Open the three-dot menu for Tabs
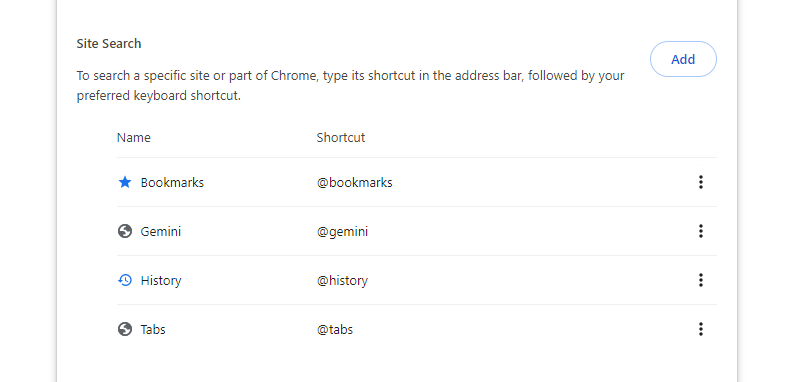 point(701,329)
